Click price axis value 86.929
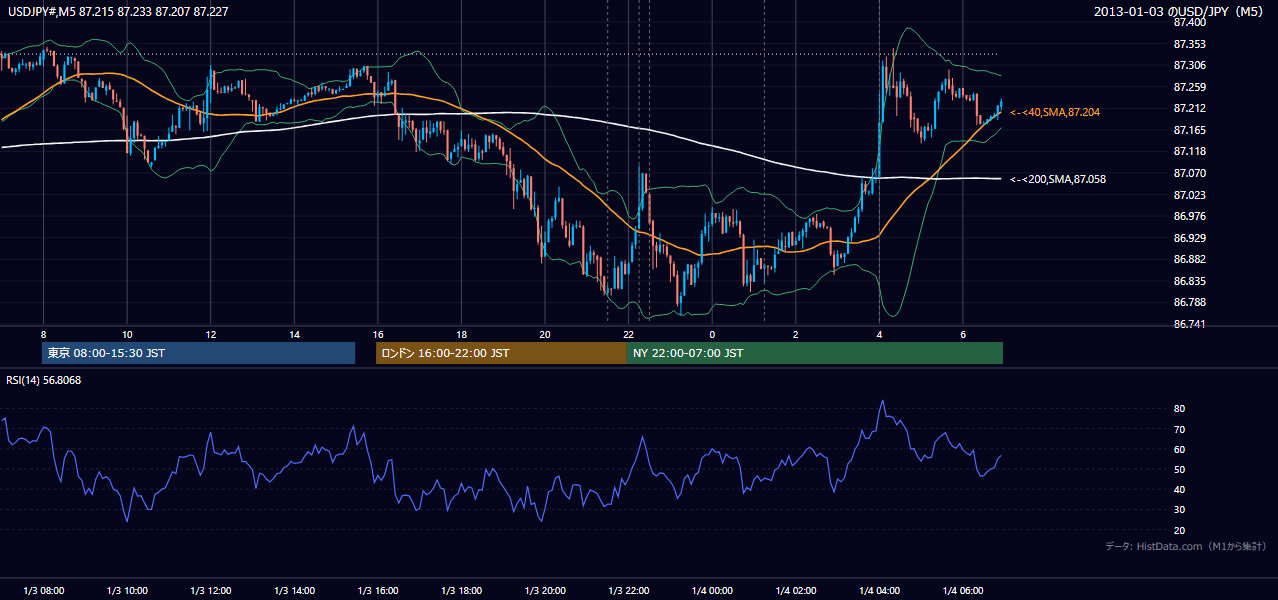Viewport: 1278px width, 600px height. [x=1189, y=238]
